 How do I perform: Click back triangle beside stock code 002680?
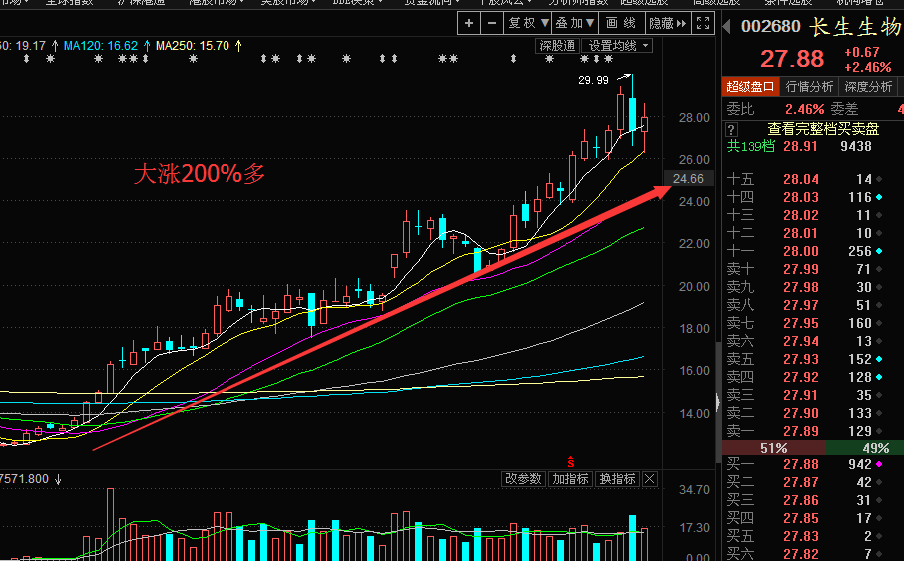point(727,26)
